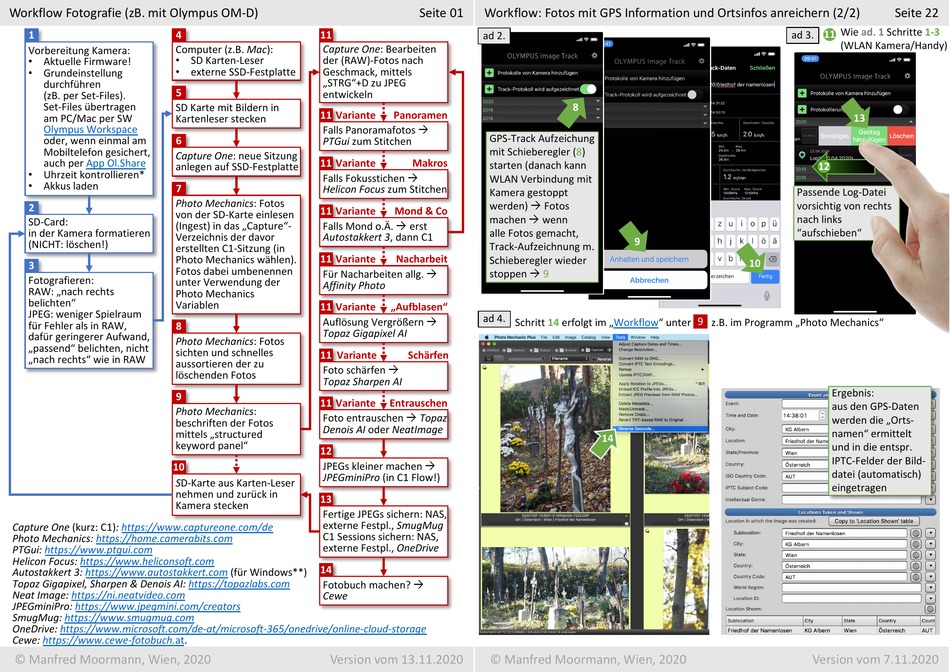This screenshot has width=950, height=672.
Task: Click "Copy to 'Location Shown' table" button
Action: tap(873, 521)
